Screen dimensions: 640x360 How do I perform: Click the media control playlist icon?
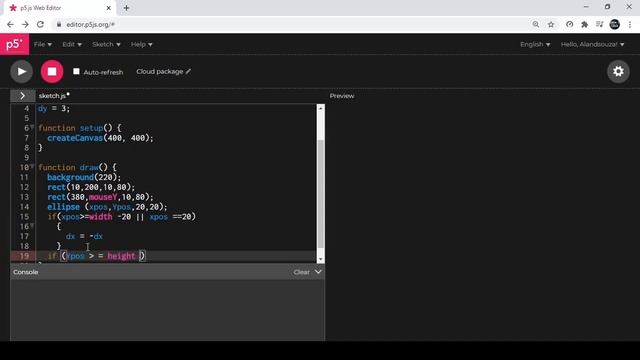(599, 24)
